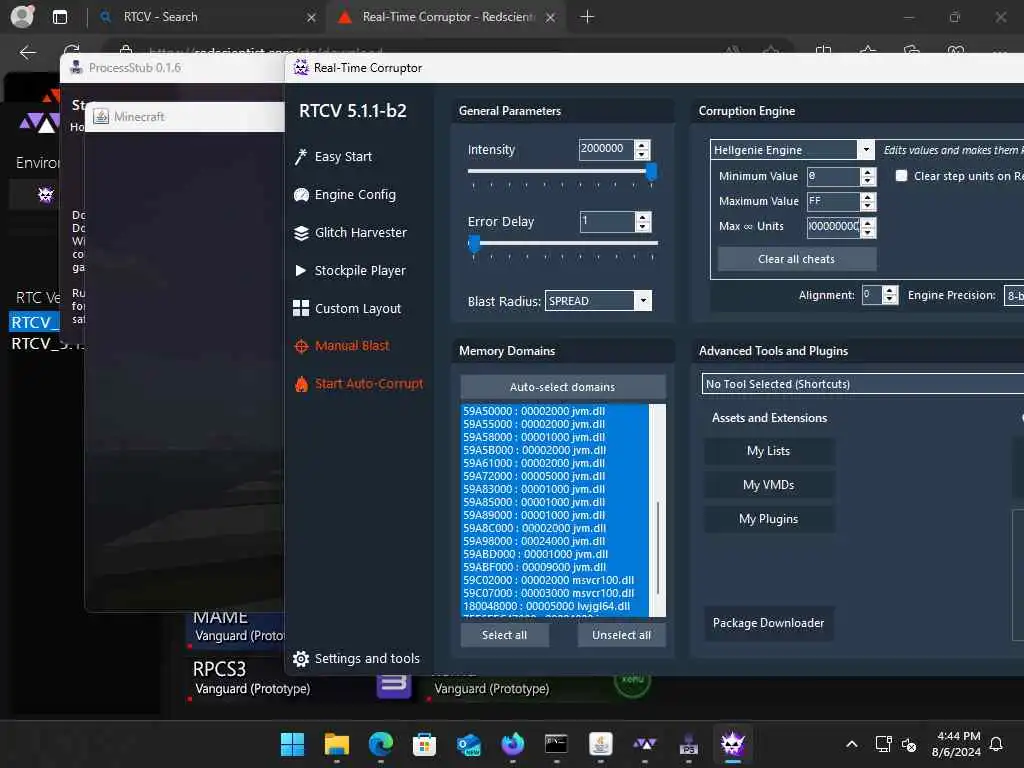Viewport: 1024px width, 768px height.
Task: Click the Alignment value stepper
Action: tap(890, 295)
